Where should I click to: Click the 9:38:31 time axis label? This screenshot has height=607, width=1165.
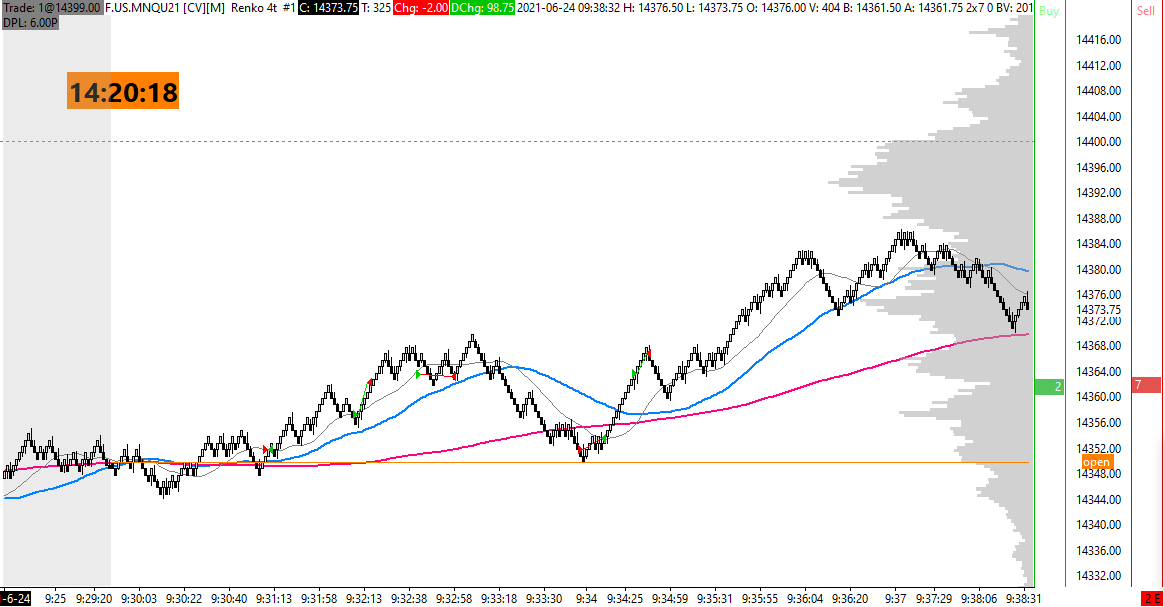click(1023, 599)
